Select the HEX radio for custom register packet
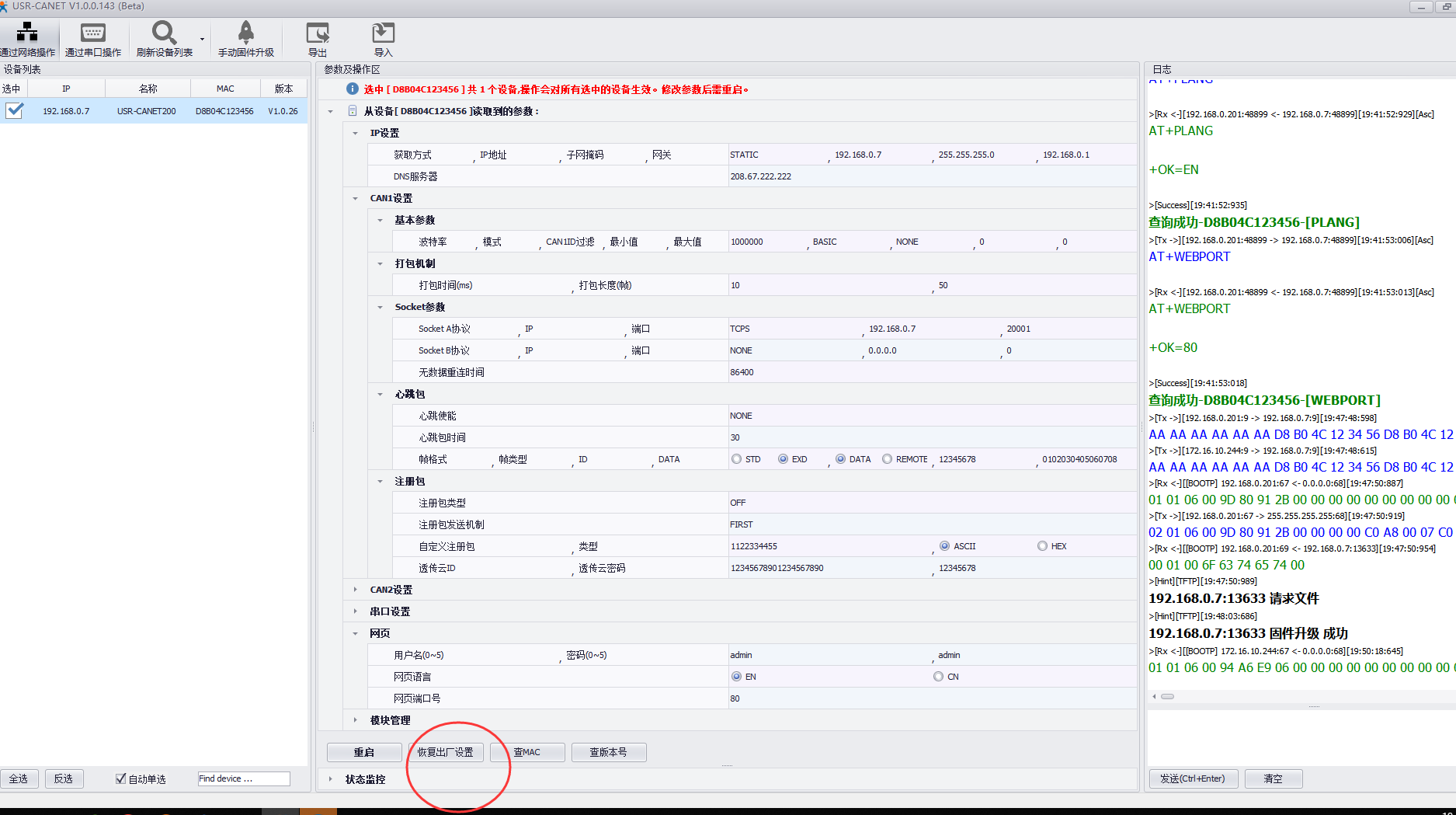1456x815 pixels. click(1042, 546)
